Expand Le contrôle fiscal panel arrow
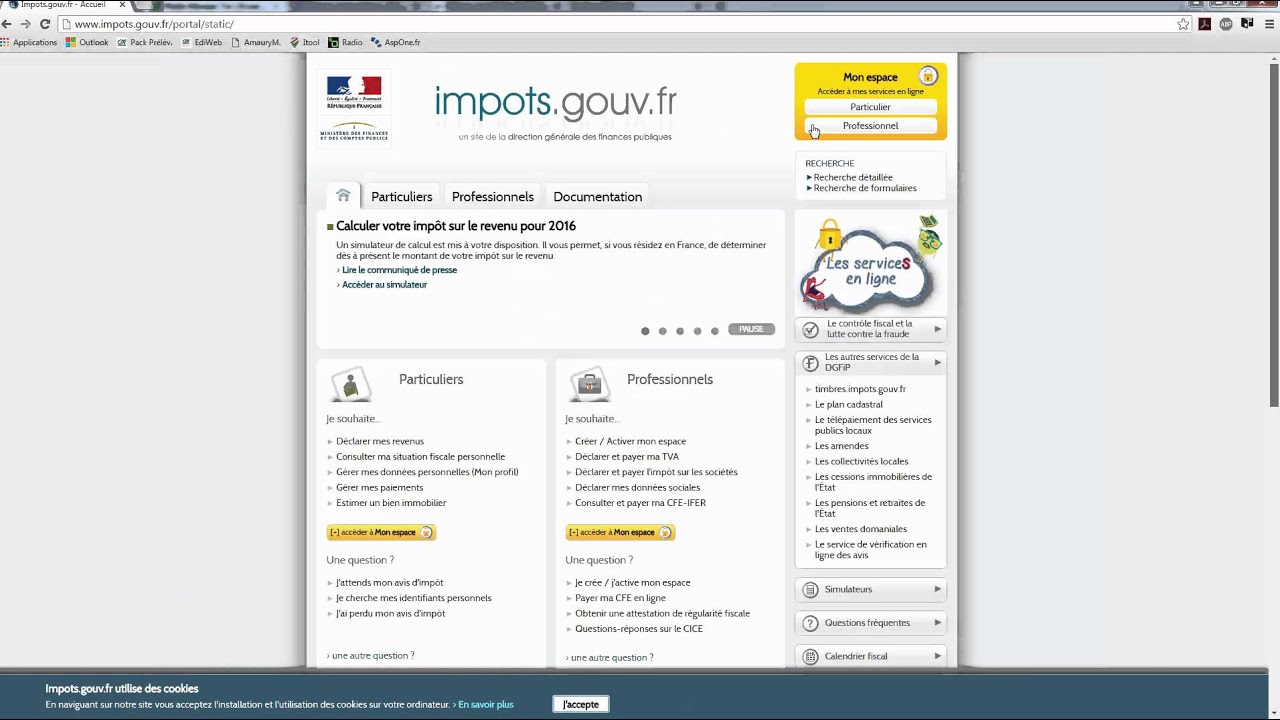 pyautogui.click(x=937, y=329)
